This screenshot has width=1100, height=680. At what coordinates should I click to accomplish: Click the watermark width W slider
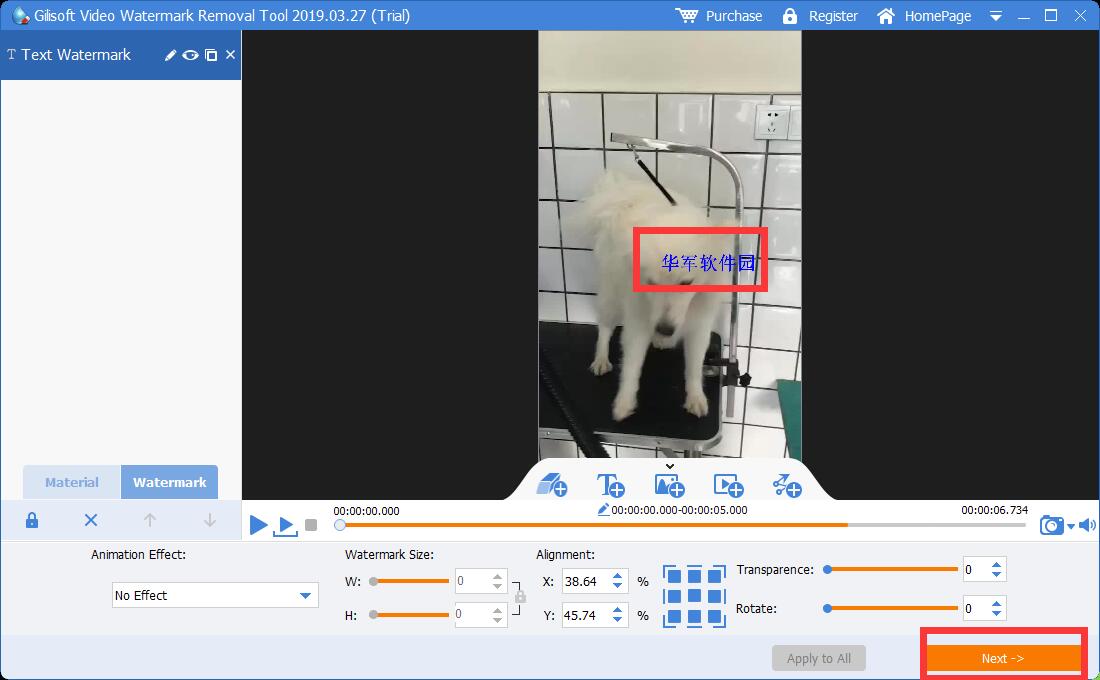[410, 581]
